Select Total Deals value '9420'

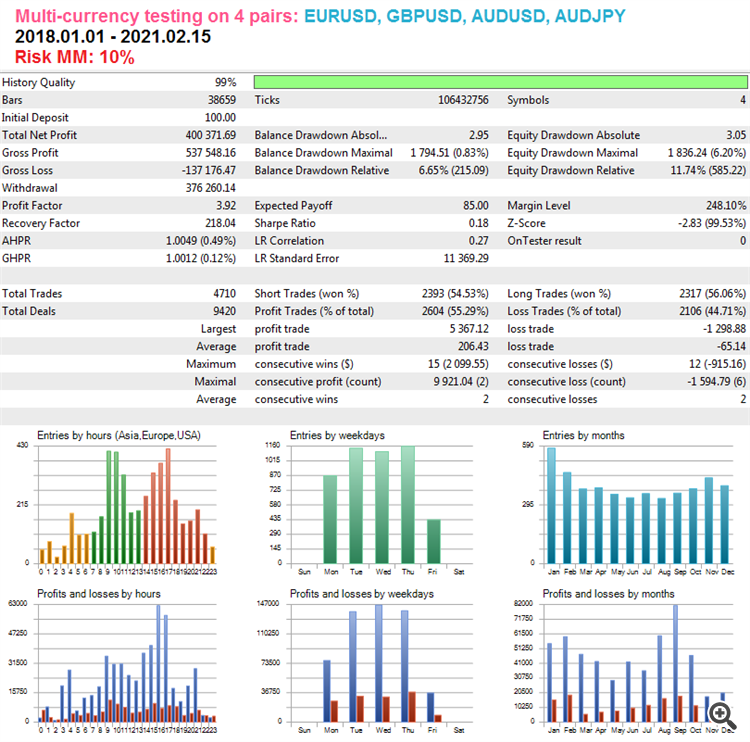click(x=224, y=311)
